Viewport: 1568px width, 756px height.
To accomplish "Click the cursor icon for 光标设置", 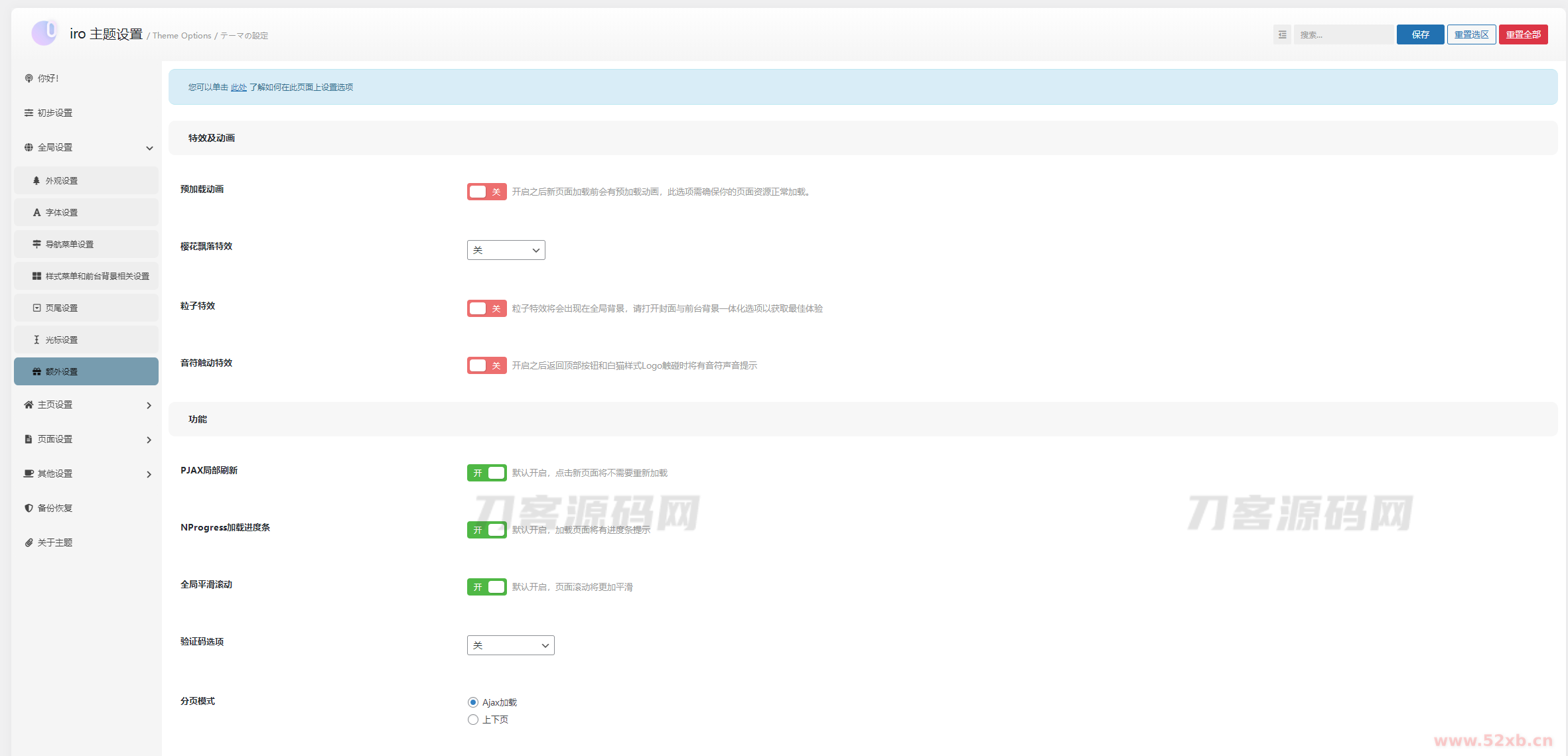I will coord(36,340).
